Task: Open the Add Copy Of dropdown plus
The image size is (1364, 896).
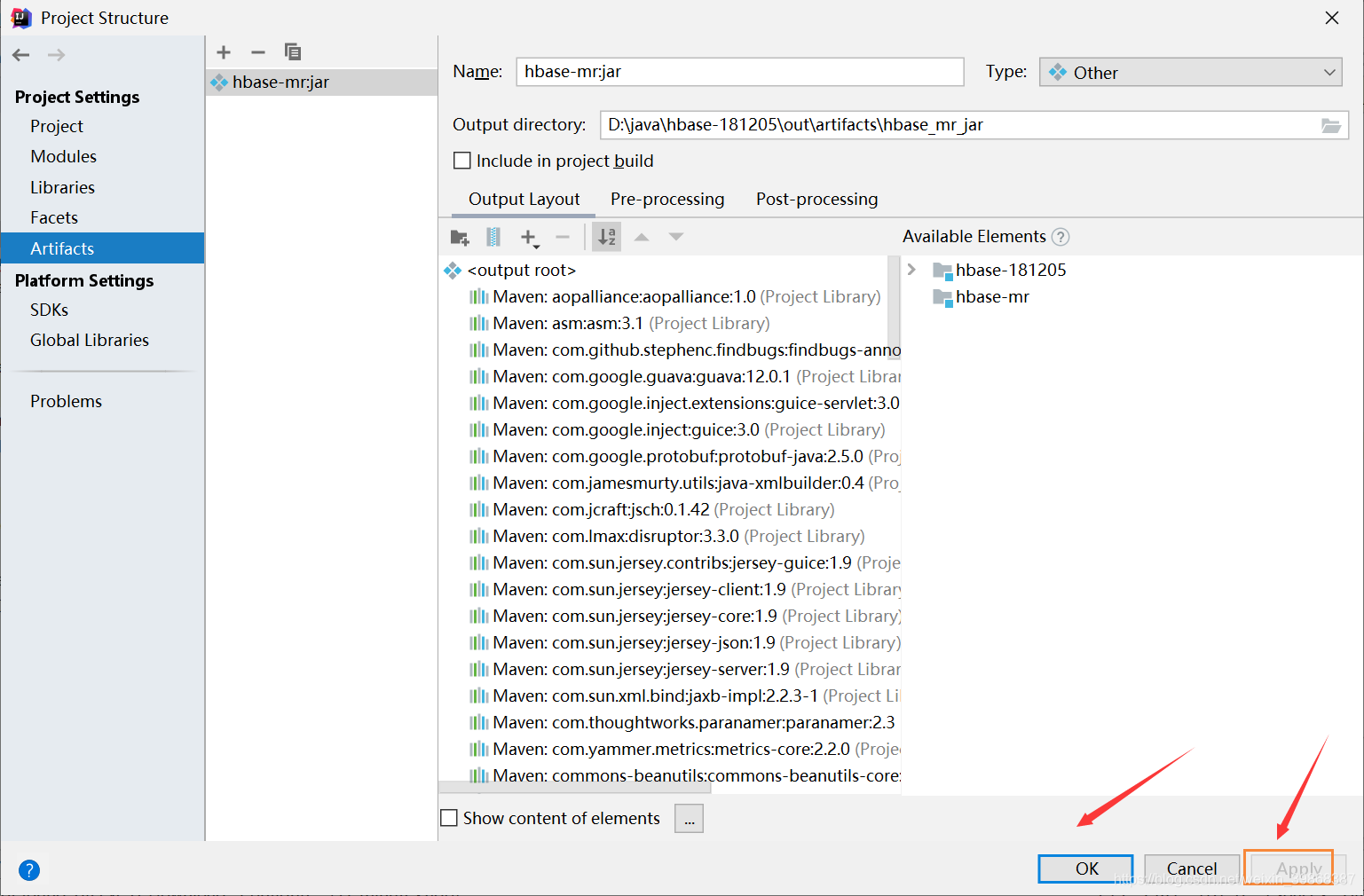Action: [529, 237]
